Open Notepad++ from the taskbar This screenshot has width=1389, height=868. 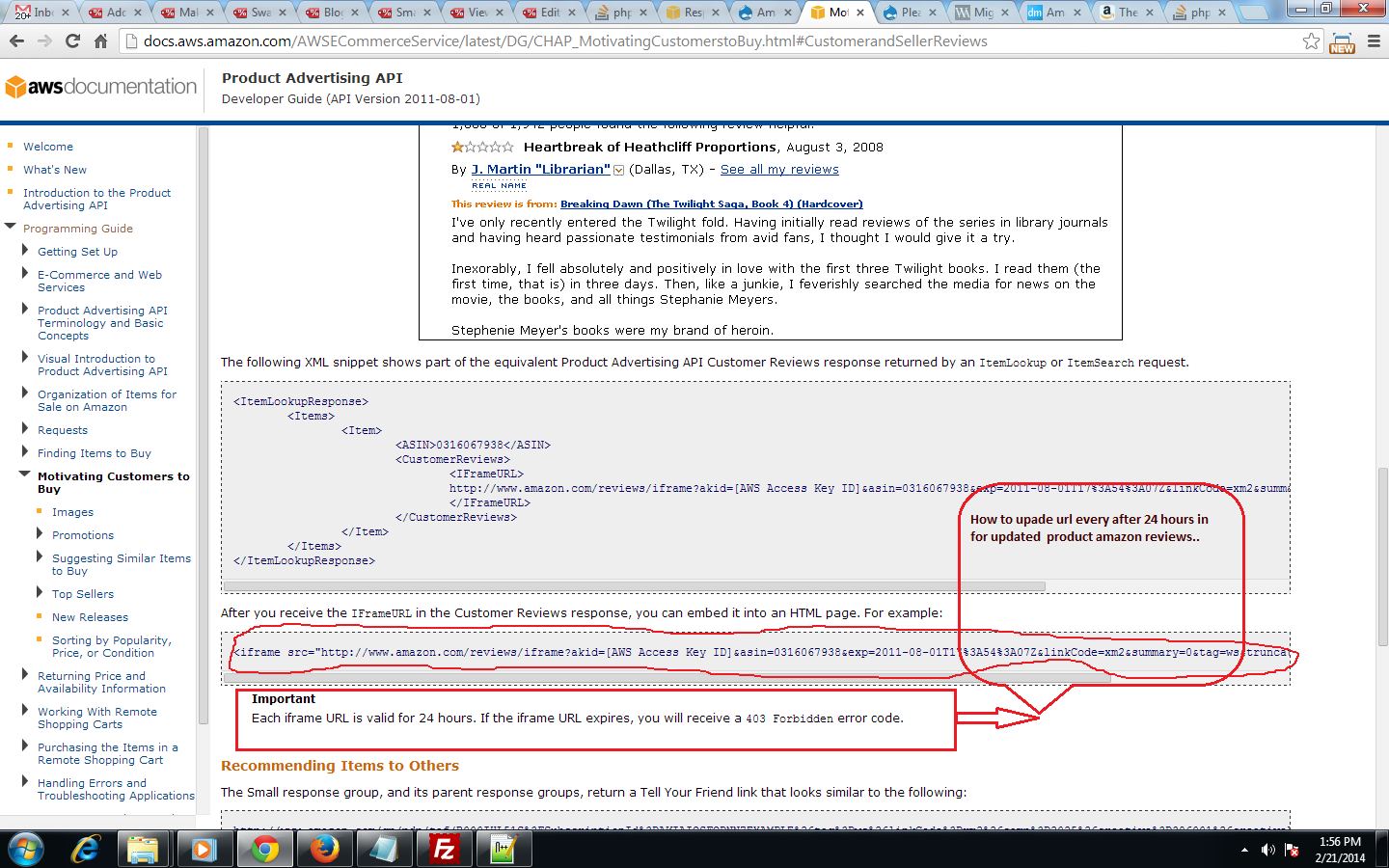pyautogui.click(x=504, y=849)
